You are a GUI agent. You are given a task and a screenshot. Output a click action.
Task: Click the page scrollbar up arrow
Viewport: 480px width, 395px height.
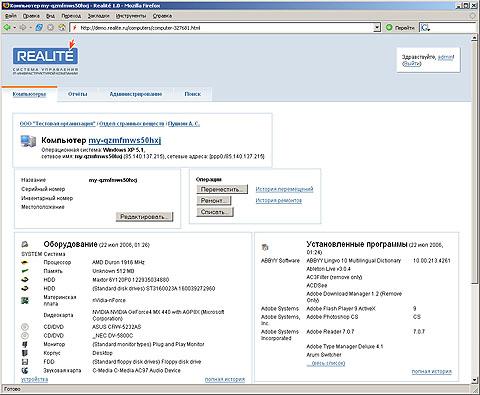(475, 38)
